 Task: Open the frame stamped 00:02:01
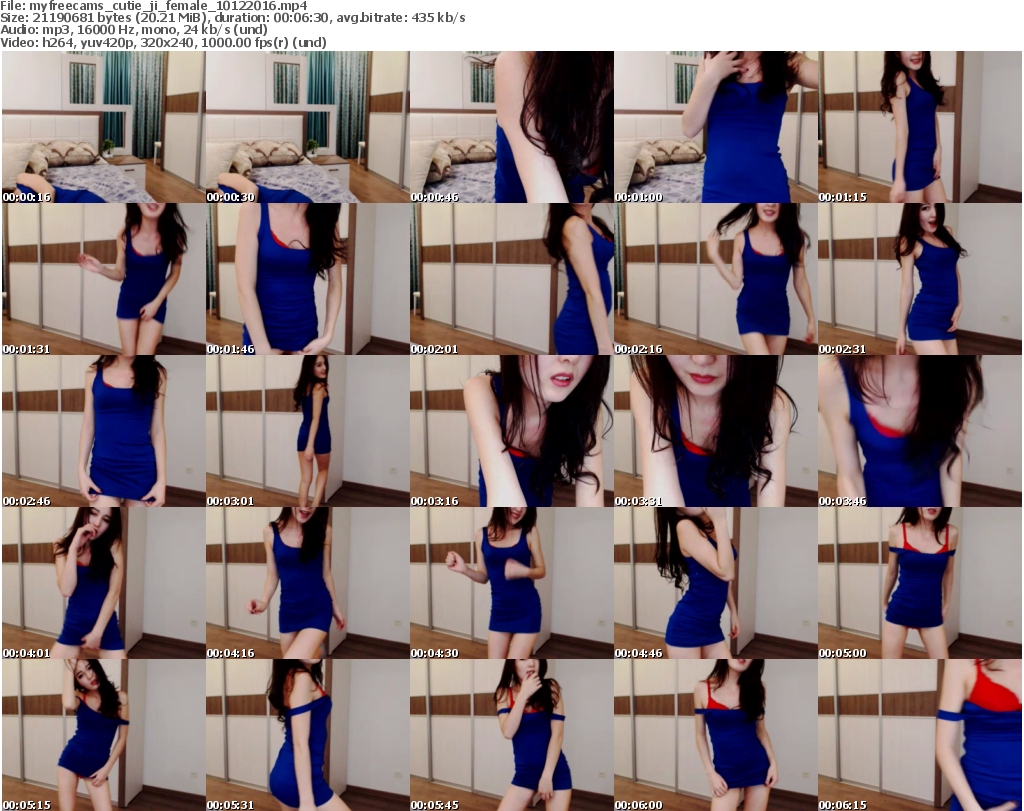tap(511, 279)
